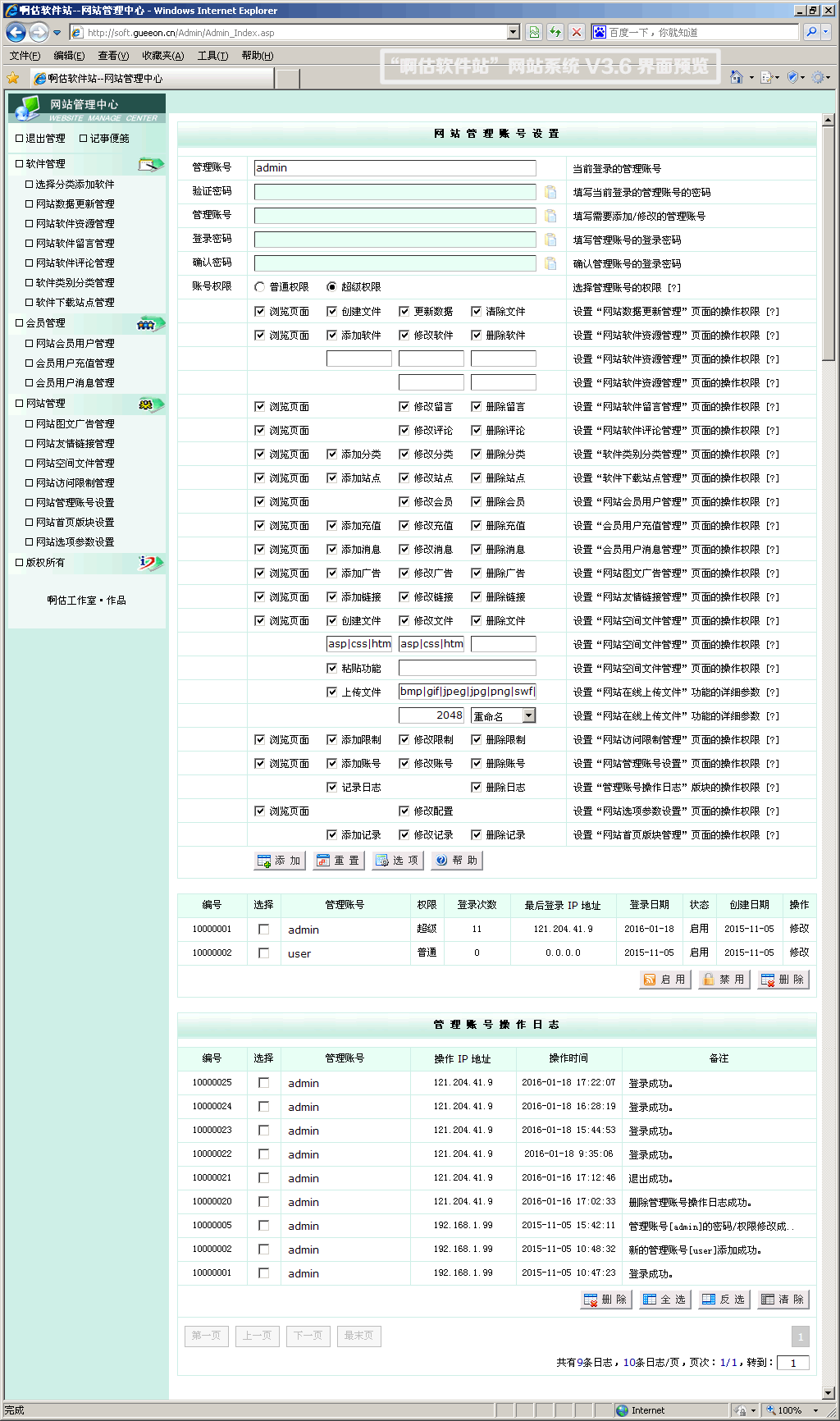Click the favorites star icon
Image resolution: width=840 pixels, height=1421 pixels.
coord(12,78)
